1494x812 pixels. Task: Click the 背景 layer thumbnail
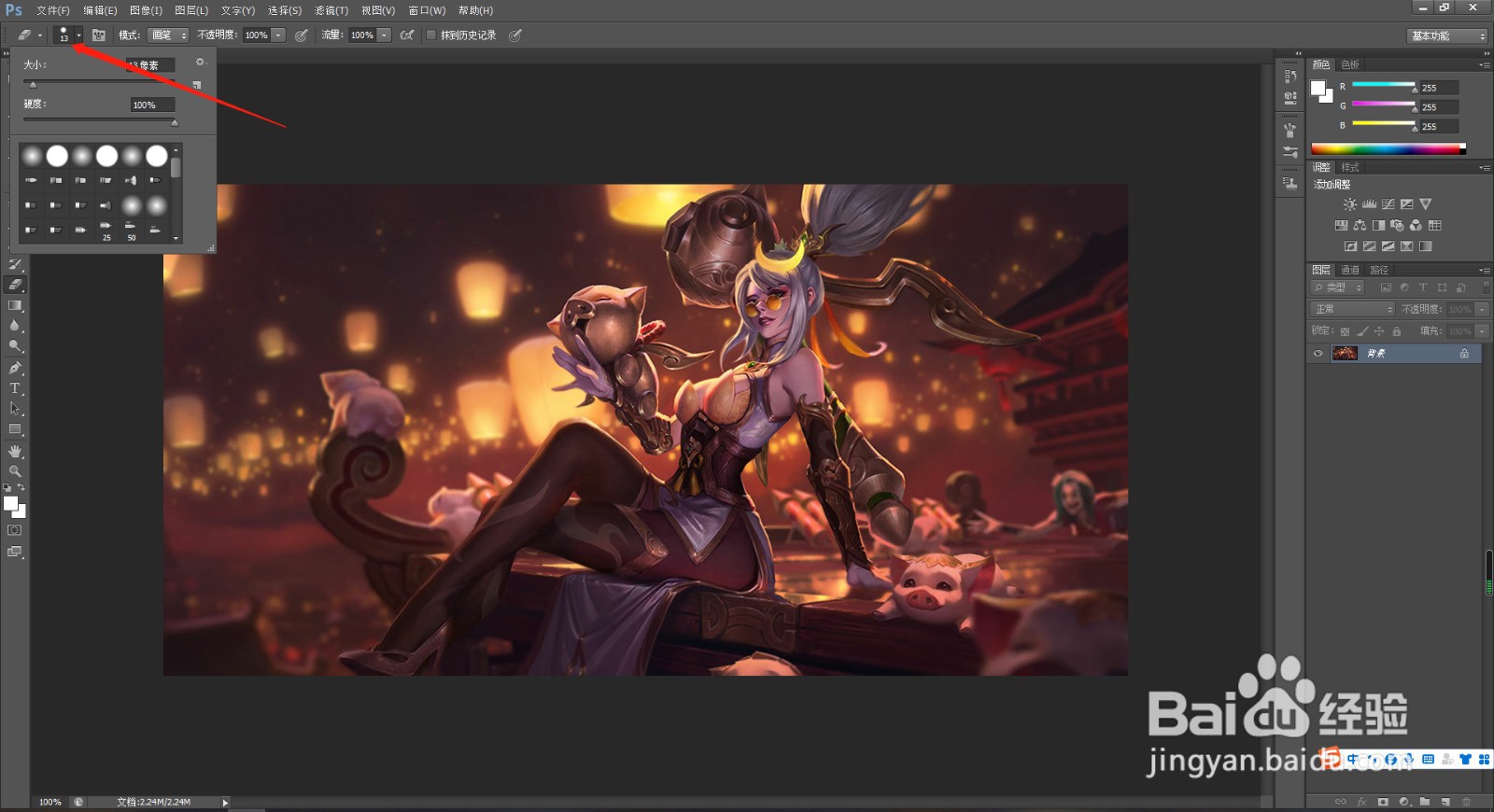point(1345,354)
